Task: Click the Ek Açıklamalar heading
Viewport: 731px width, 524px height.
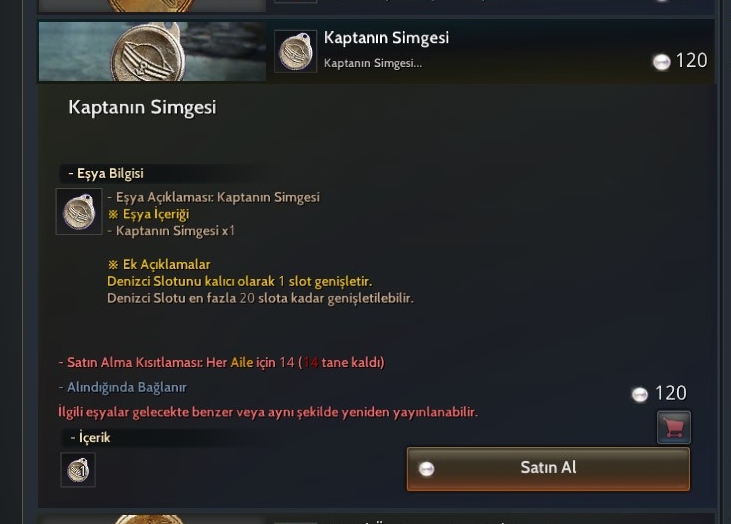Action: (x=159, y=264)
